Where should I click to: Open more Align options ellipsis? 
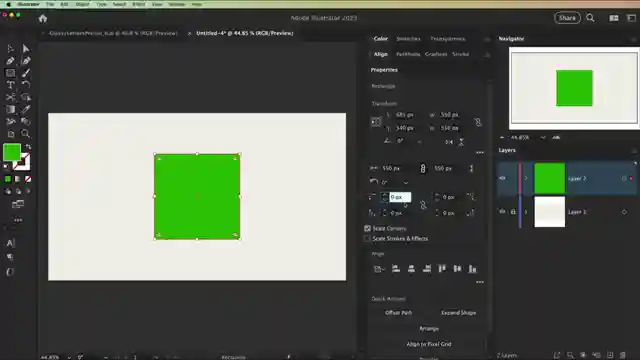[480, 282]
